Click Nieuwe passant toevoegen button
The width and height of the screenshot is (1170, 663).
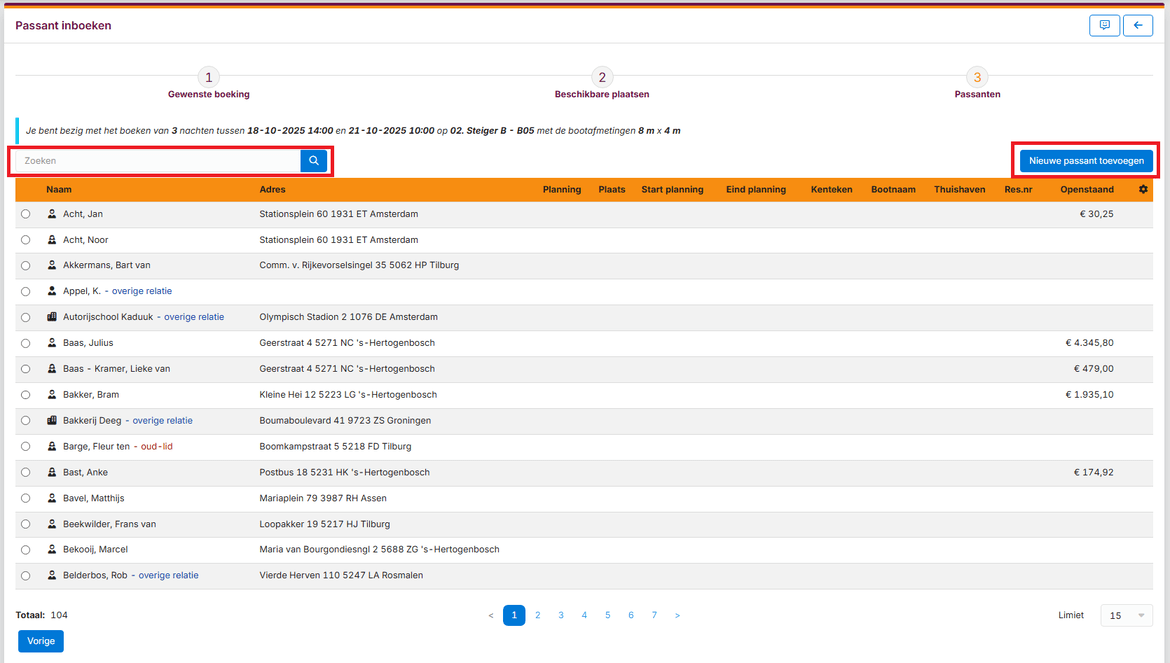tap(1086, 161)
